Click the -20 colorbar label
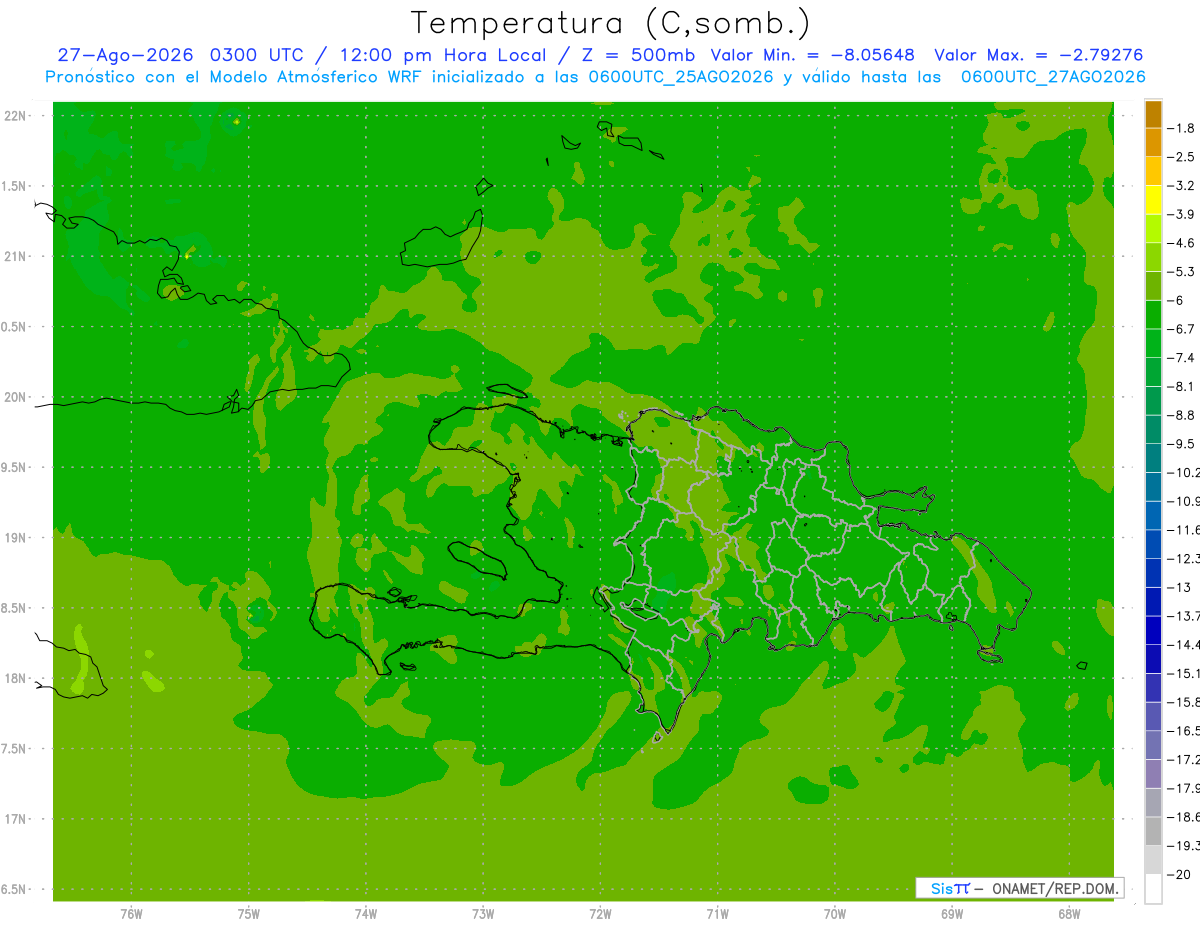 click(x=1180, y=874)
